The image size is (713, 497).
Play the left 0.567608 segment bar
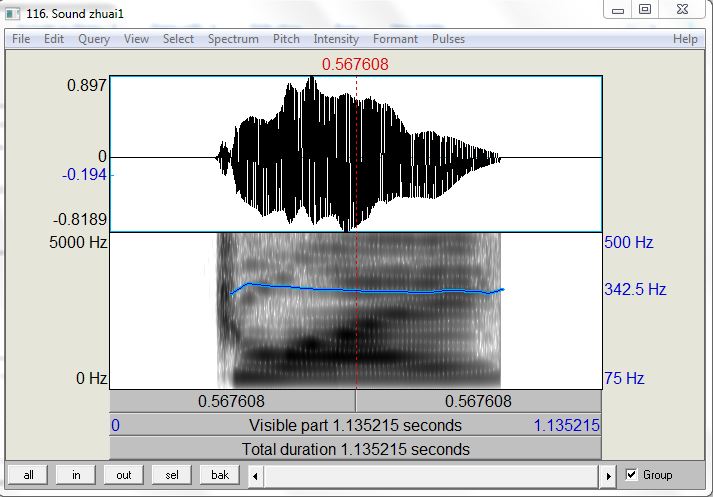click(232, 401)
